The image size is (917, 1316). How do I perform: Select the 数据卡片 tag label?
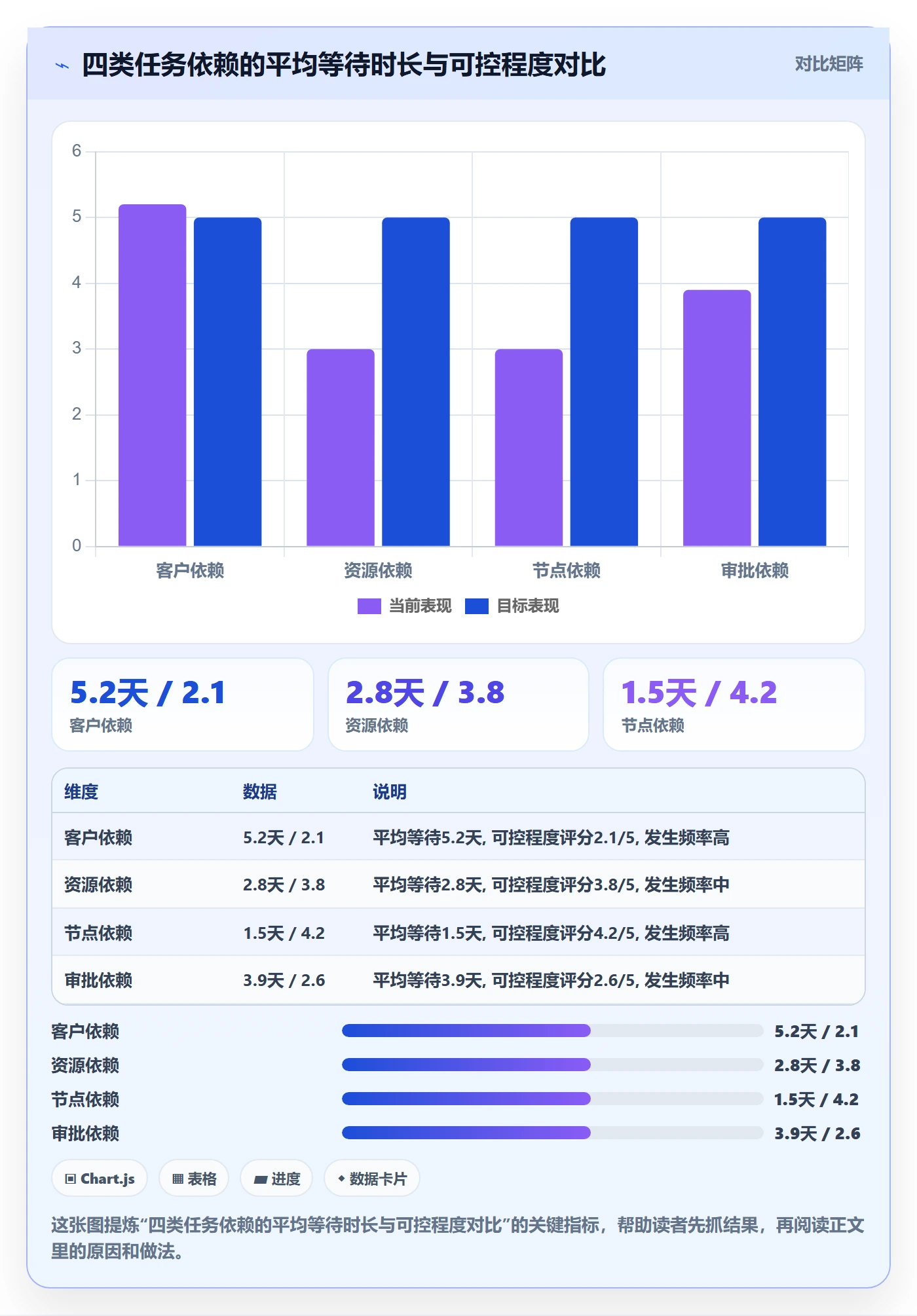click(x=378, y=1179)
